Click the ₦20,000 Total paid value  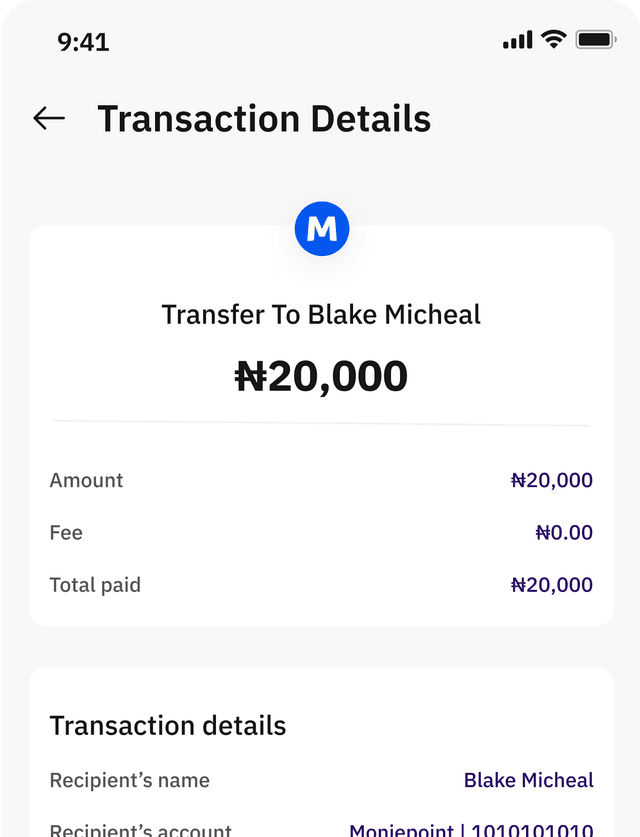tap(551, 585)
